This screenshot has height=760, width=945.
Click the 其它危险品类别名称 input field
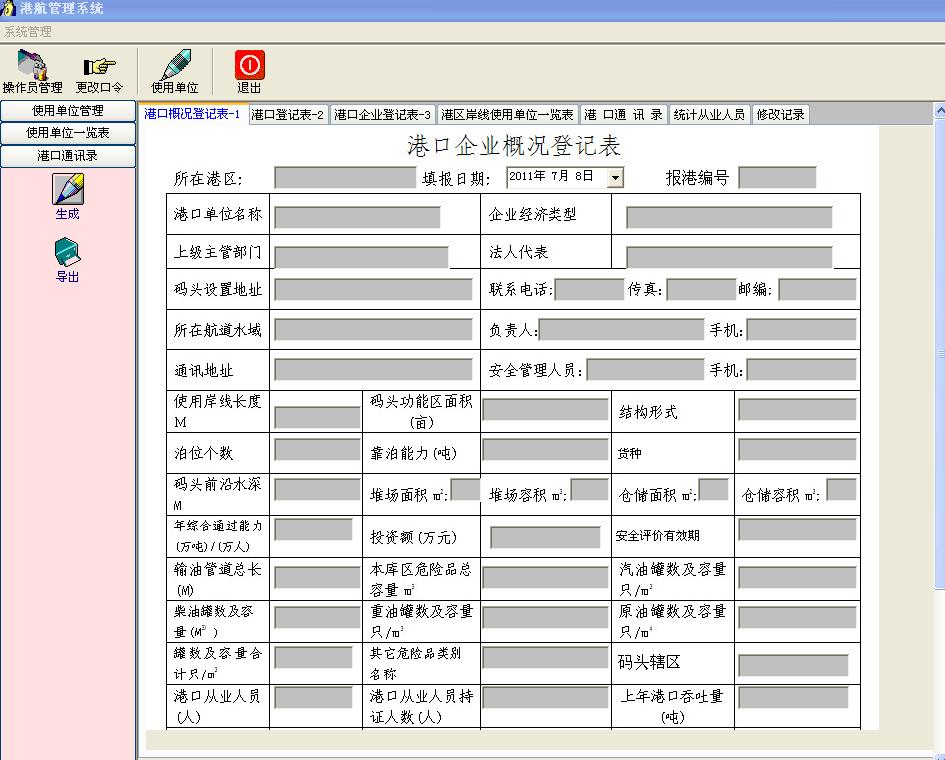[x=545, y=657]
